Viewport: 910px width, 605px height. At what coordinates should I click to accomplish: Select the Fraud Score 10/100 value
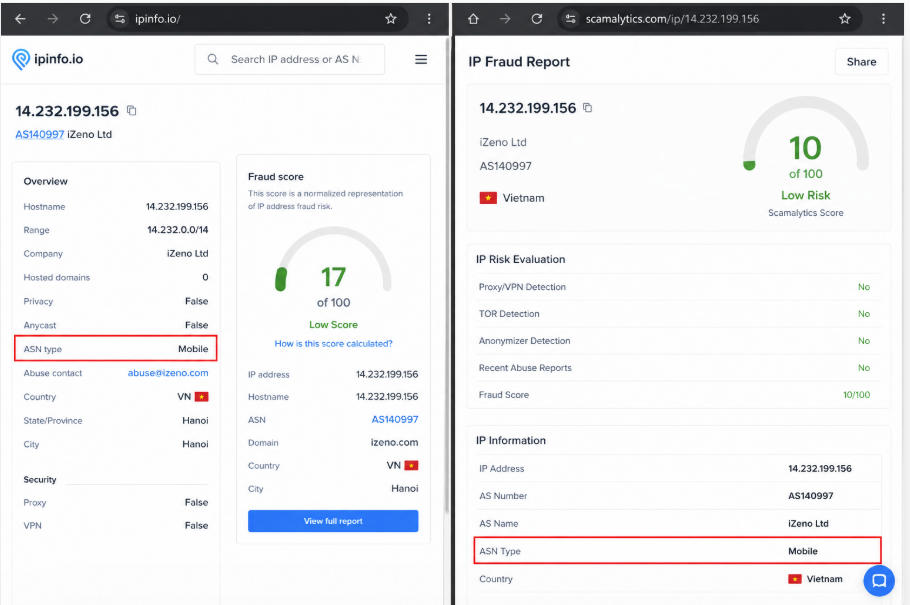[857, 395]
